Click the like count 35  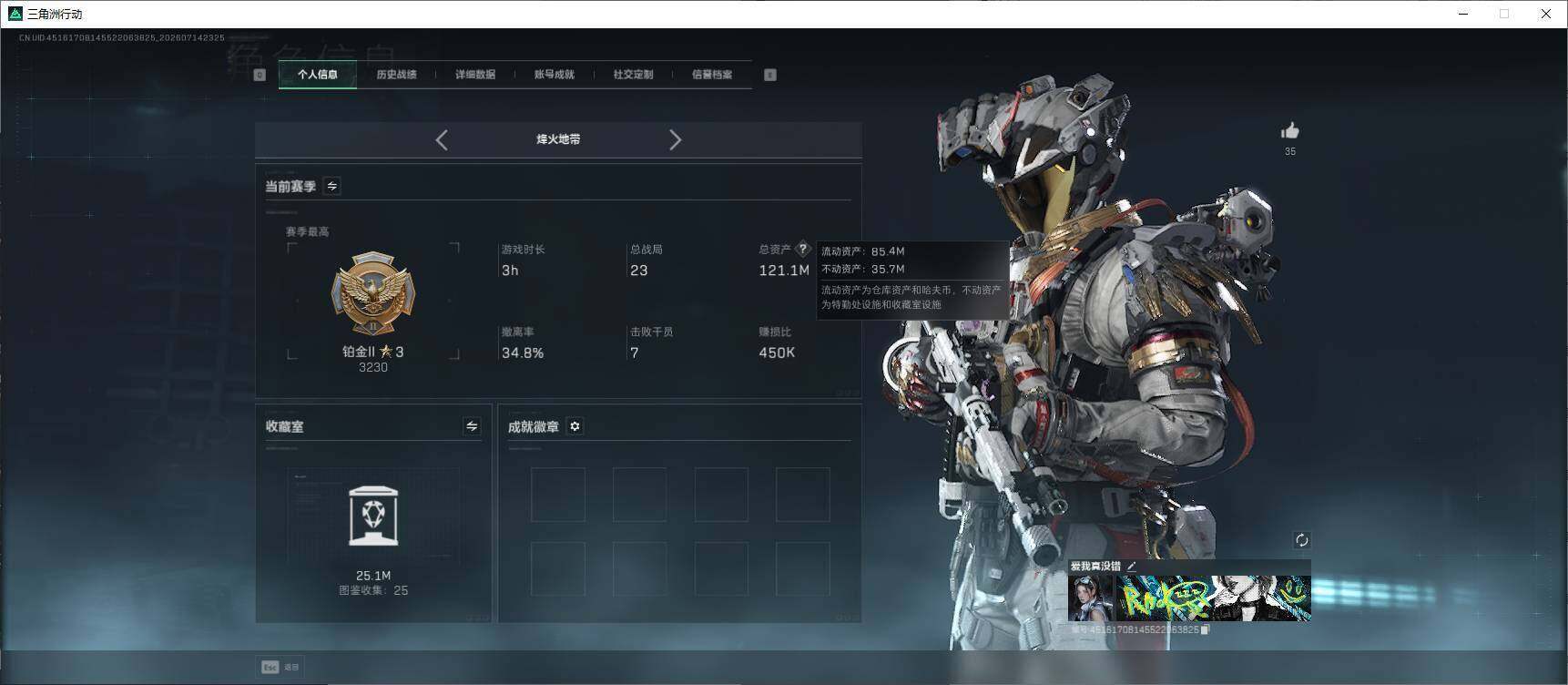1290,151
